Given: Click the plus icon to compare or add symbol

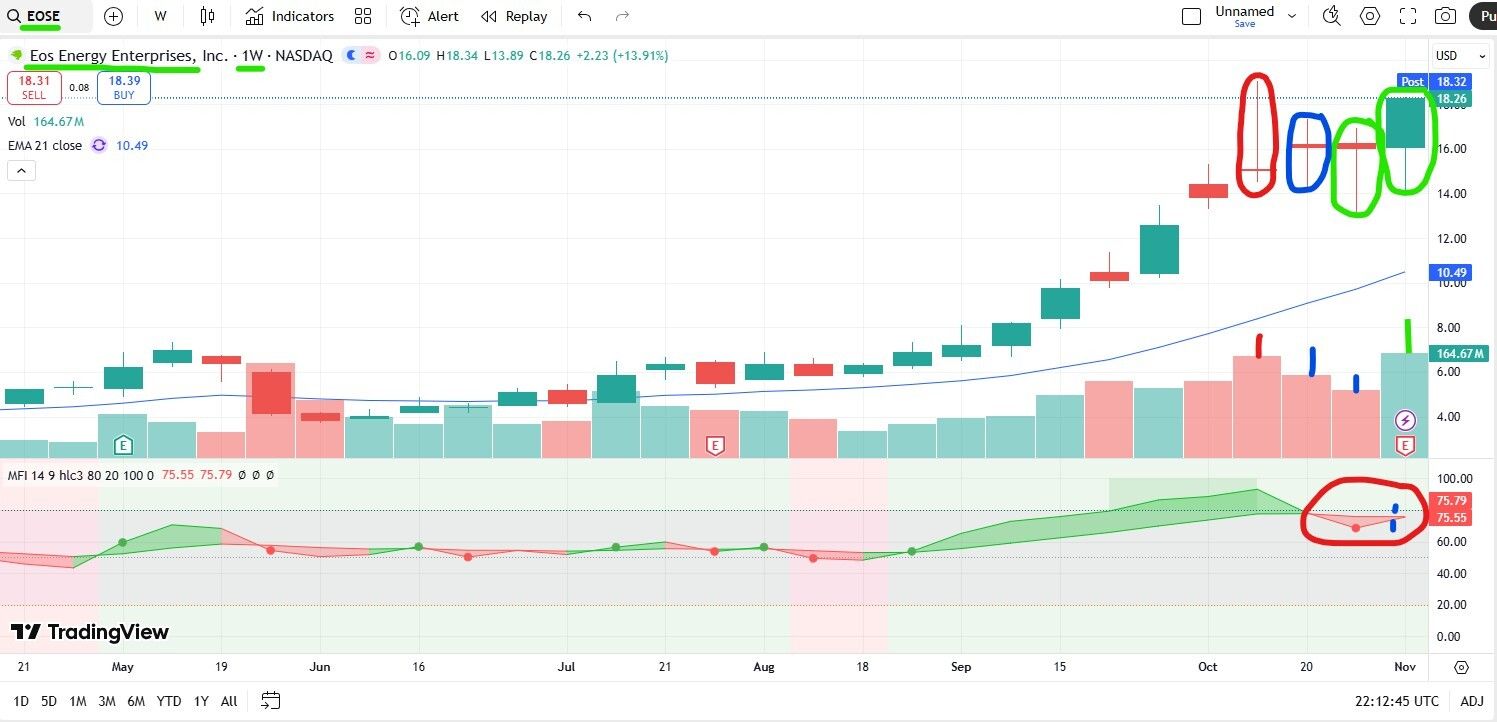Looking at the screenshot, I should pyautogui.click(x=113, y=16).
